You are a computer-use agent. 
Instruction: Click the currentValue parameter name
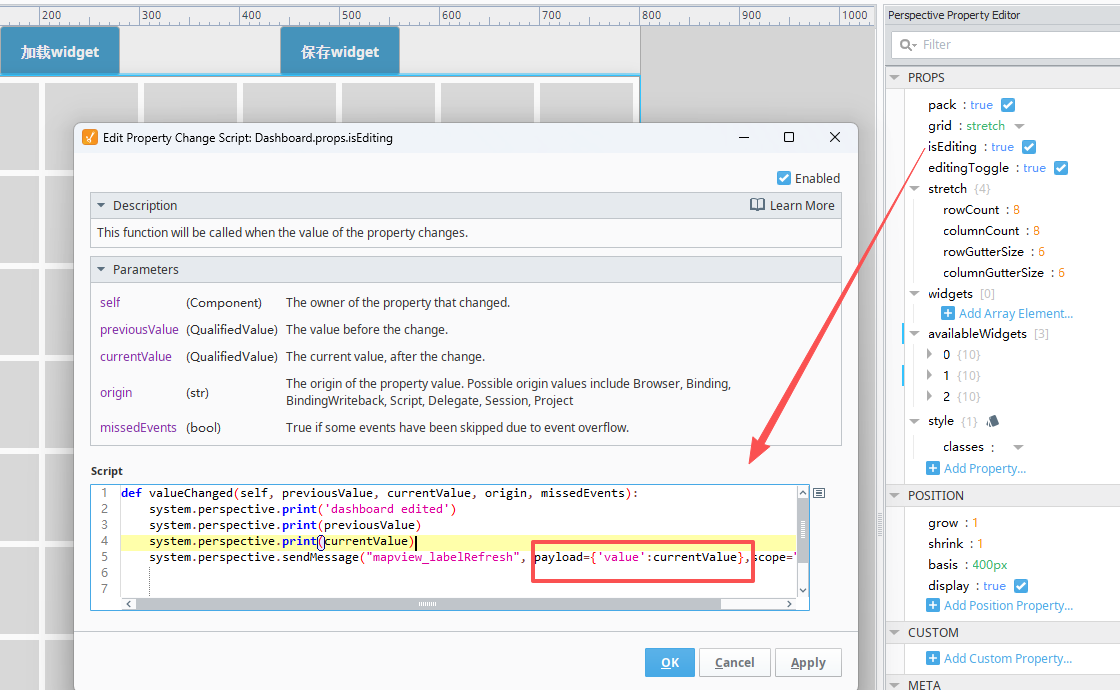pos(136,357)
